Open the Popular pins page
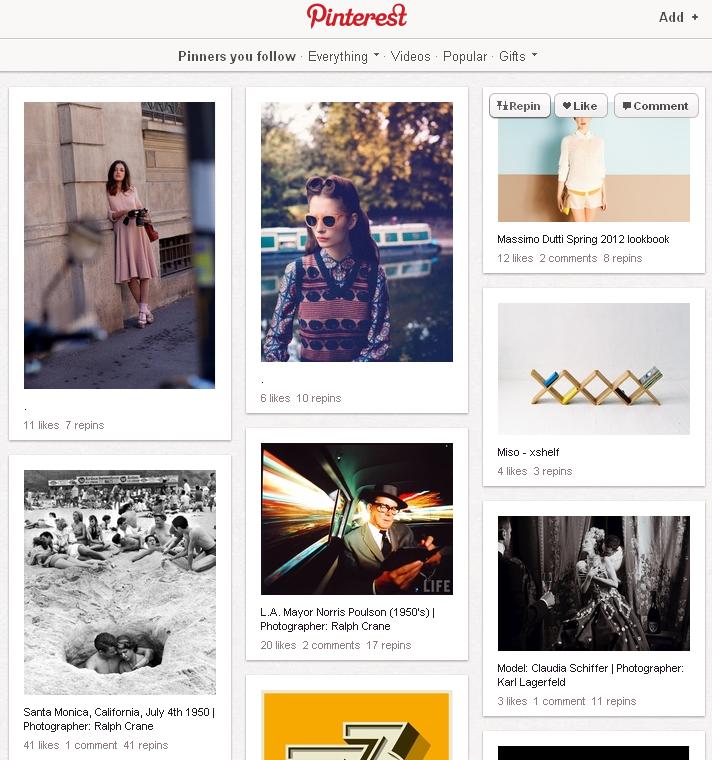This screenshot has height=760, width=712. (x=465, y=56)
